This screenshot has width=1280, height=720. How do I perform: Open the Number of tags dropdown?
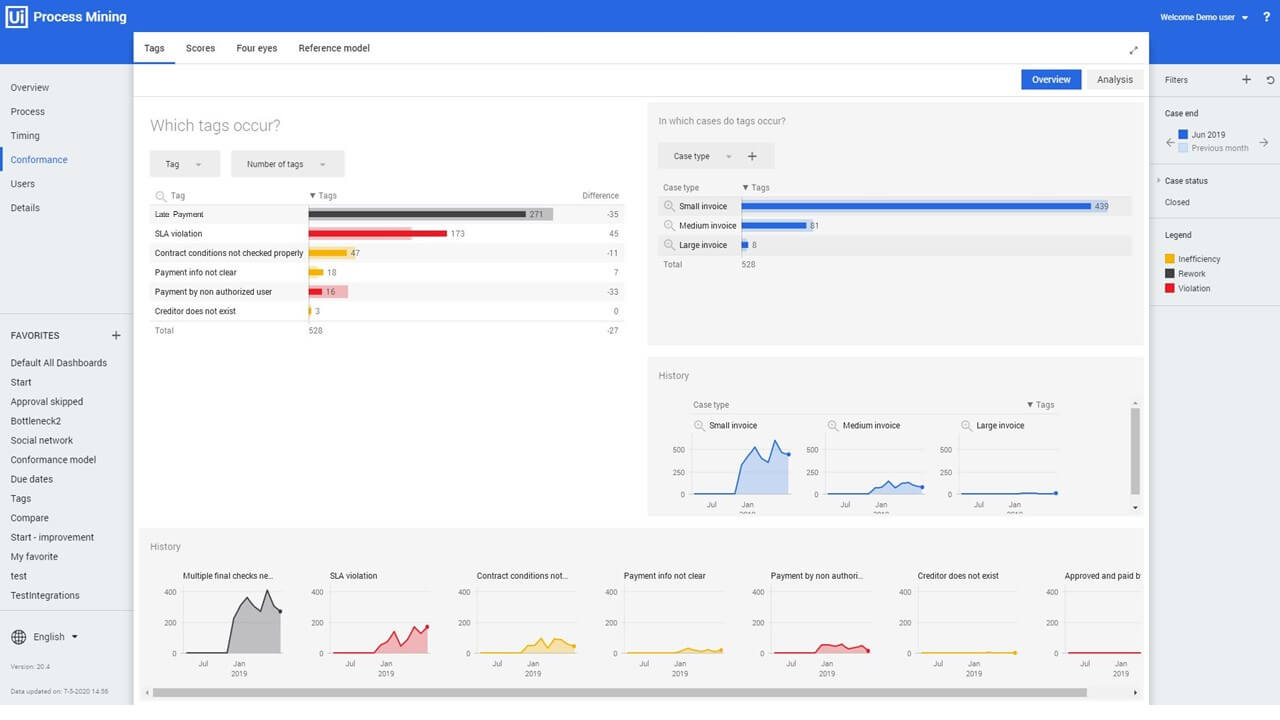pos(287,164)
